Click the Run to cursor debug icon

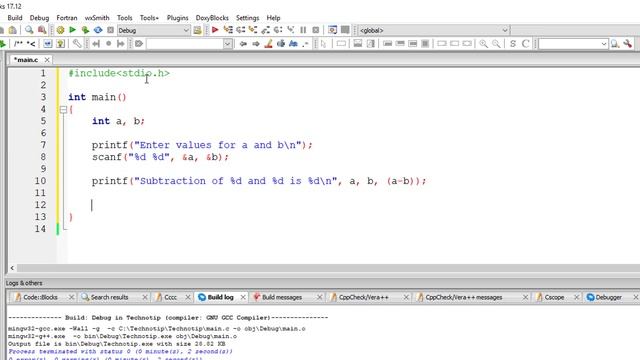coord(228,30)
